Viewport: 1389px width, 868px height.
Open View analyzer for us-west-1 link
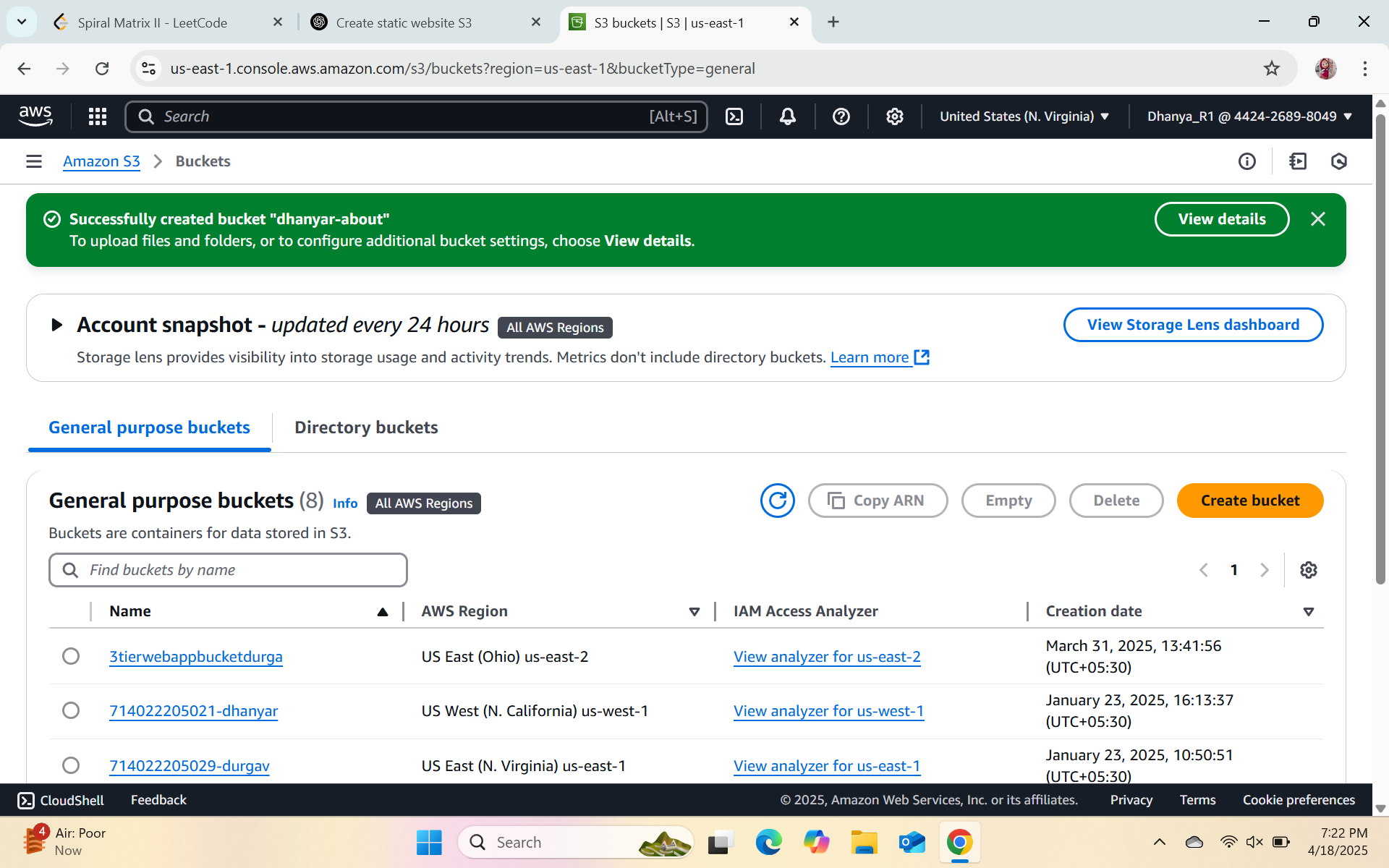tap(828, 711)
